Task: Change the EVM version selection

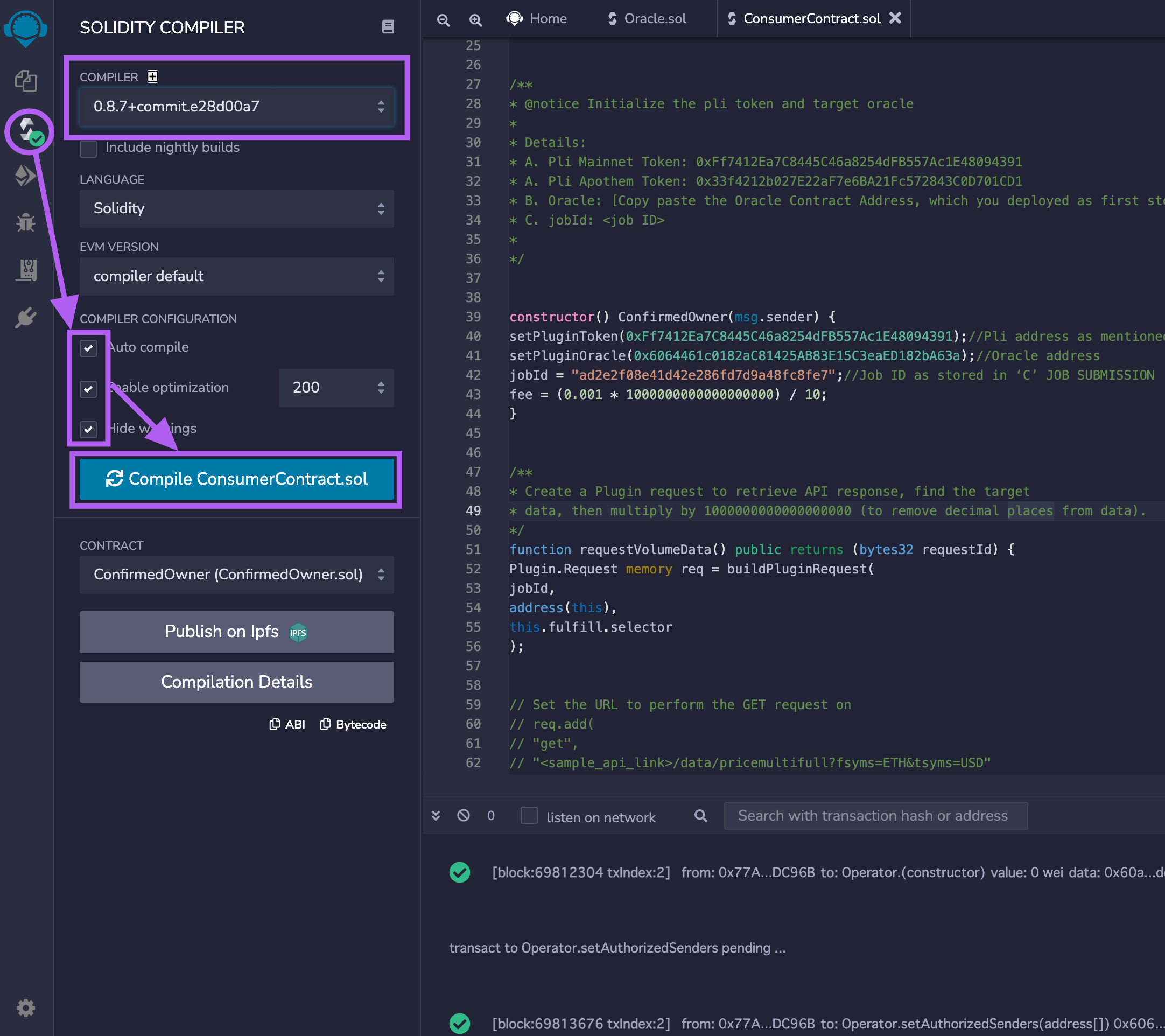Action: (x=236, y=277)
